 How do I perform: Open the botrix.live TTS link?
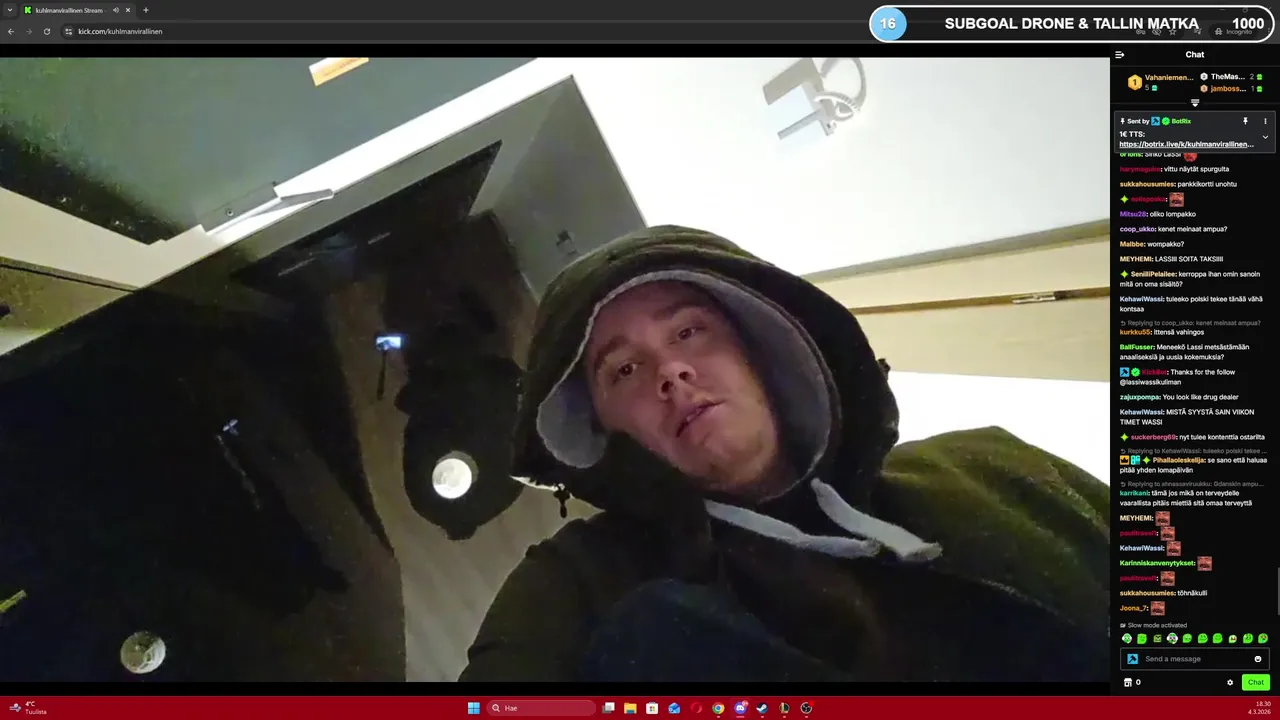[1186, 144]
